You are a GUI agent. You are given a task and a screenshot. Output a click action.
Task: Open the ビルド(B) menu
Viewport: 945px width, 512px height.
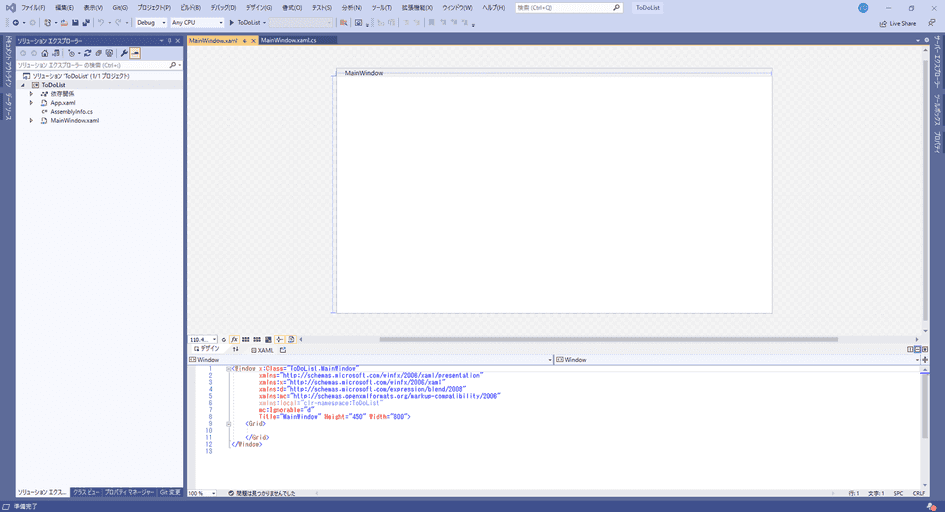click(x=190, y=8)
